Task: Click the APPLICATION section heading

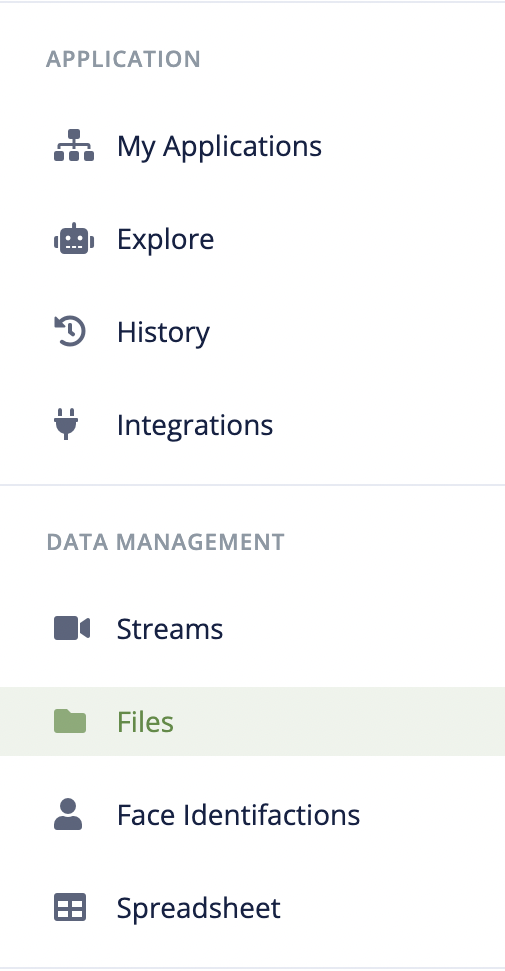Action: pos(123,59)
